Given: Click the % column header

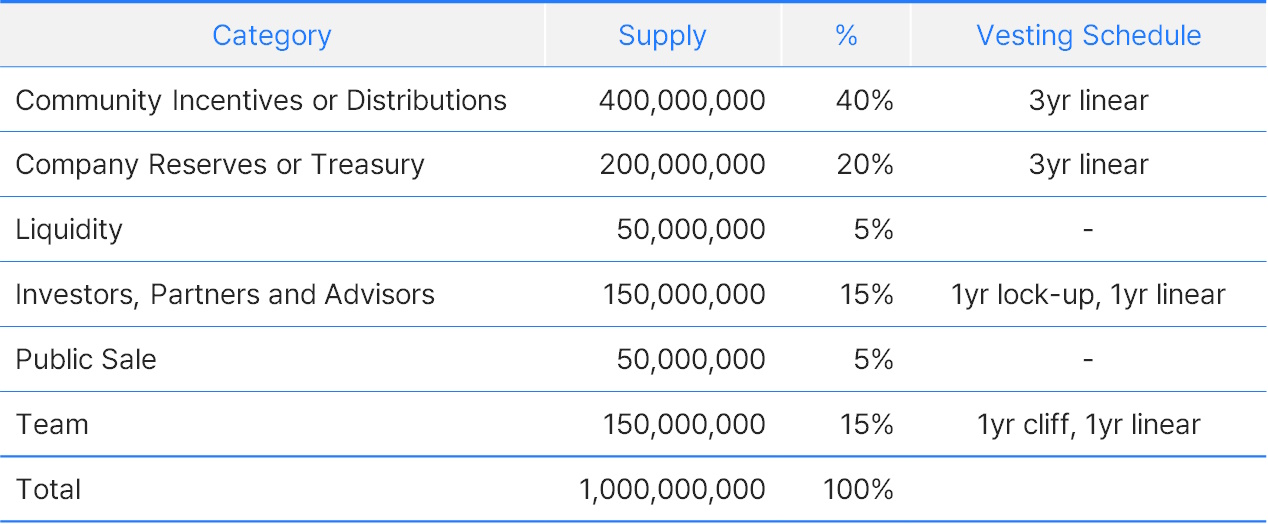Looking at the screenshot, I should coord(846,36).
